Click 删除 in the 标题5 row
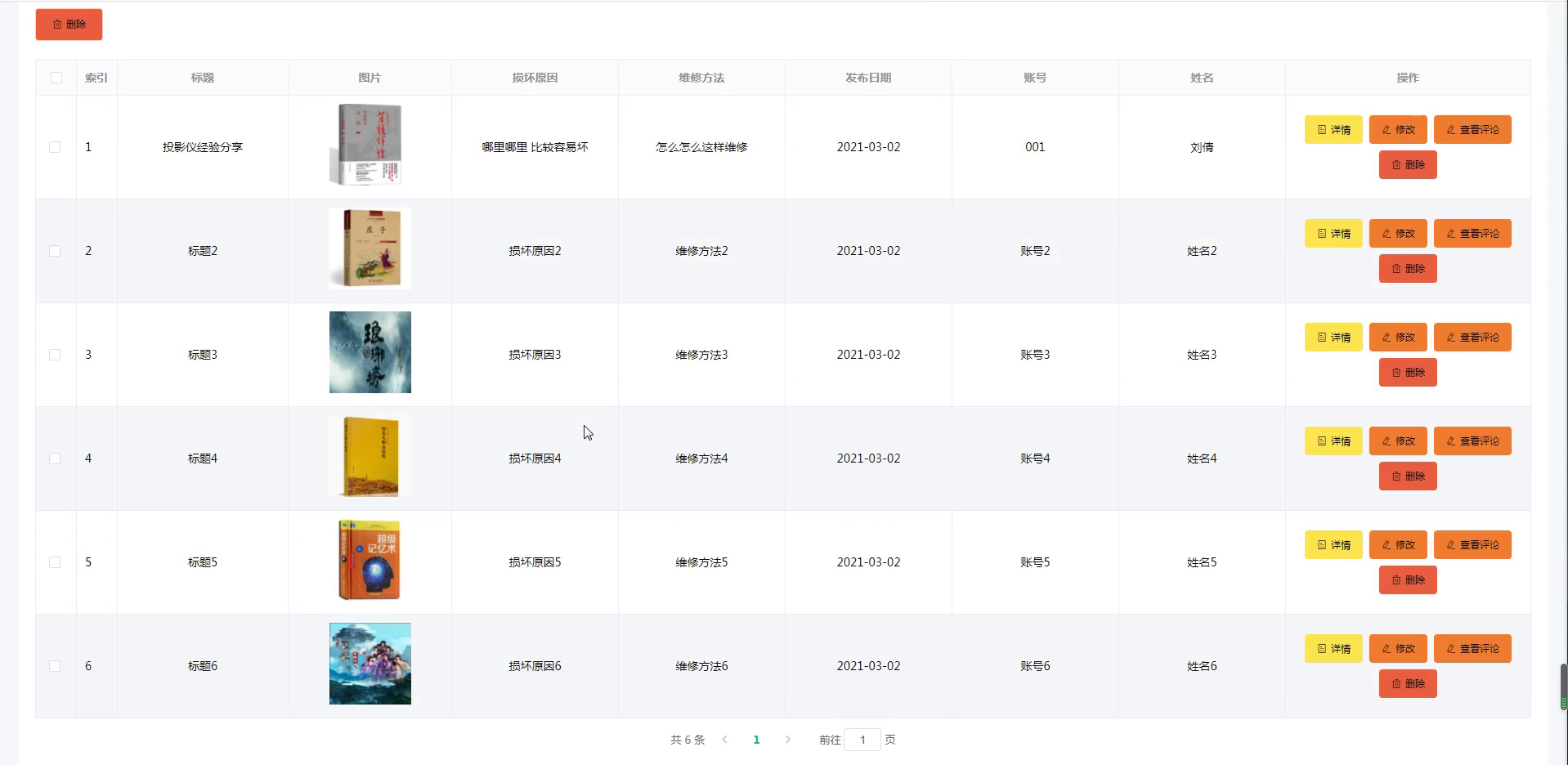Image resolution: width=1568 pixels, height=765 pixels. click(1408, 580)
